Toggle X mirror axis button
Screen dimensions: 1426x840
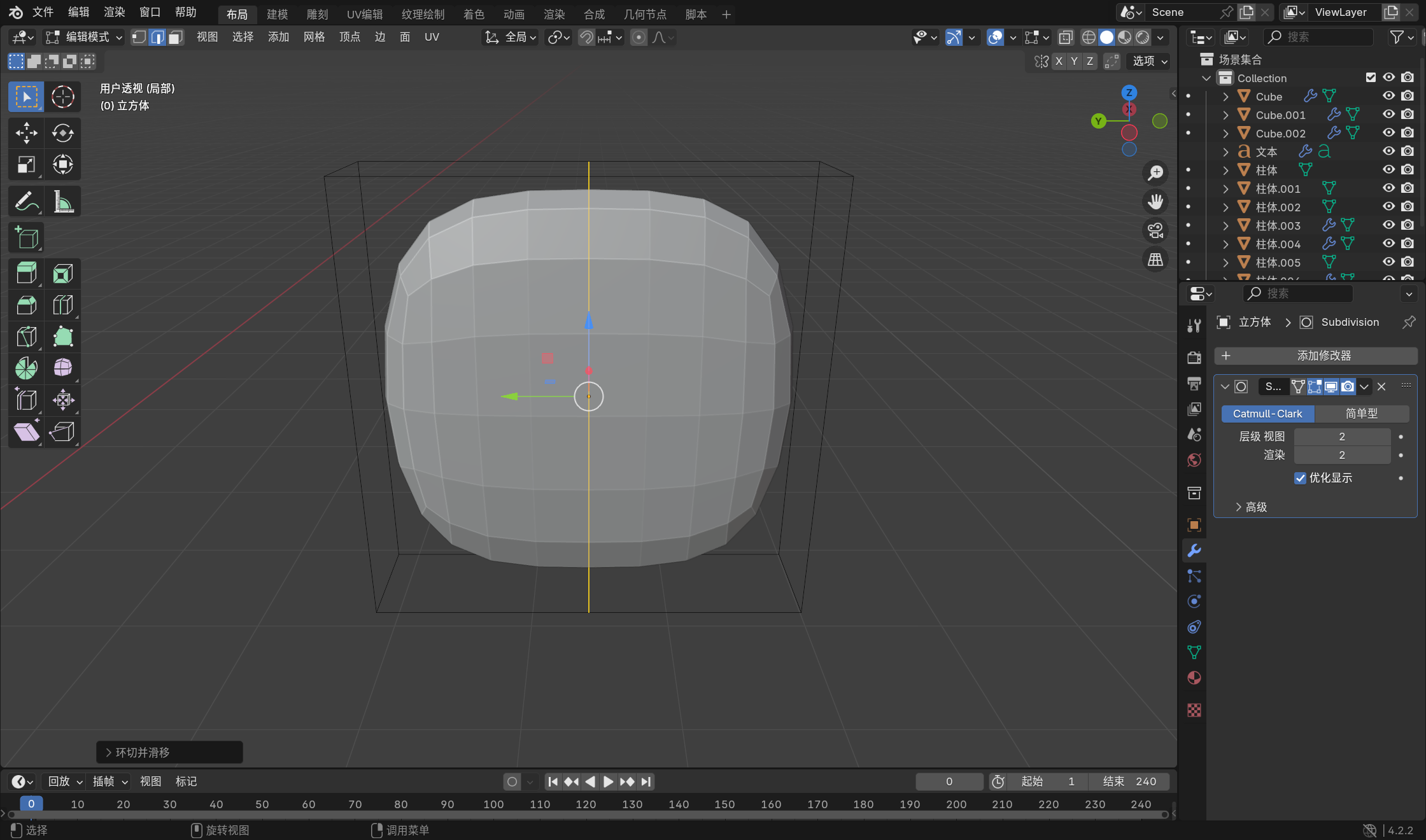[1059, 61]
